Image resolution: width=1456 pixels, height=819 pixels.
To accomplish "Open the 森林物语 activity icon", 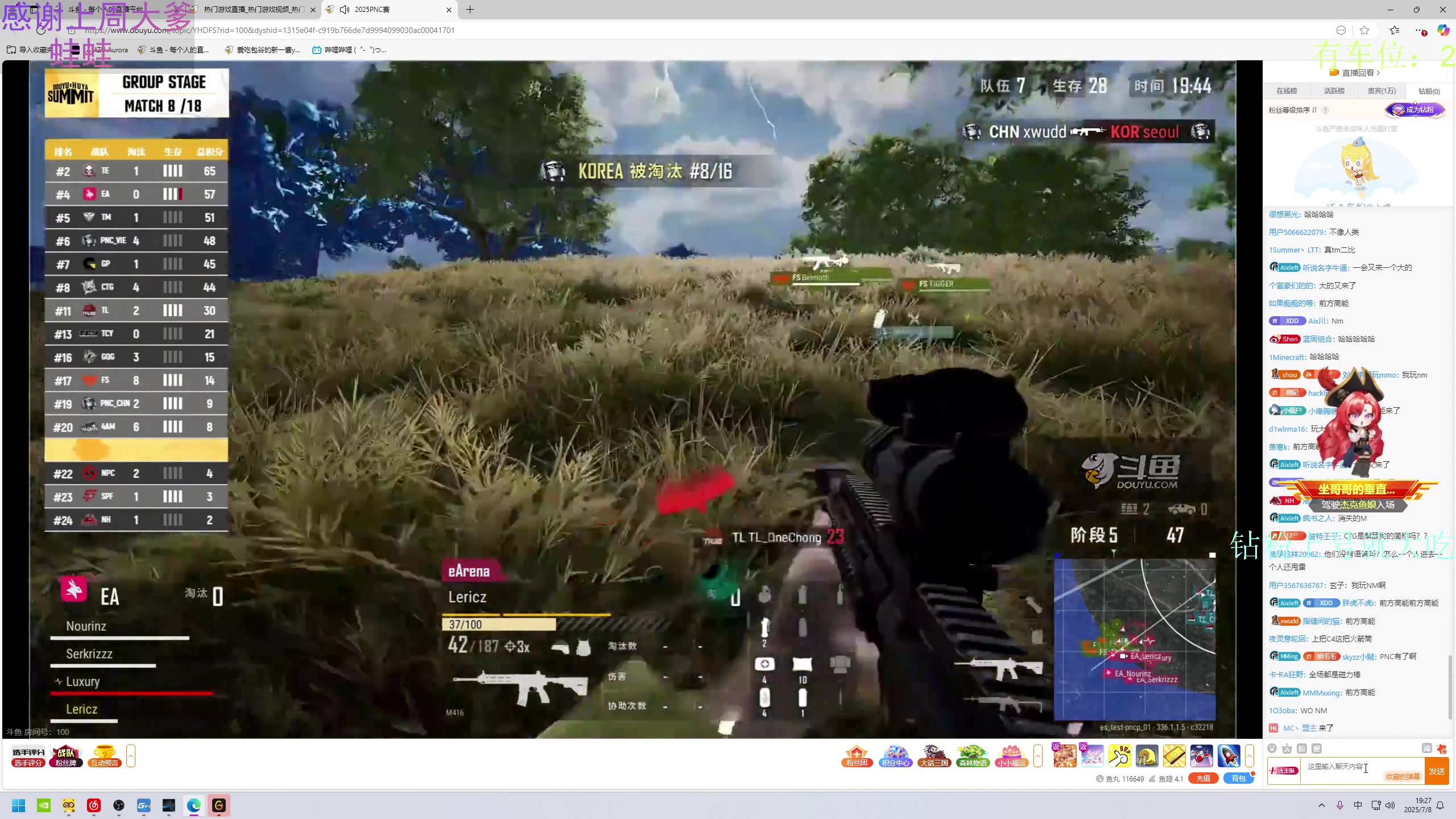I will point(973,756).
